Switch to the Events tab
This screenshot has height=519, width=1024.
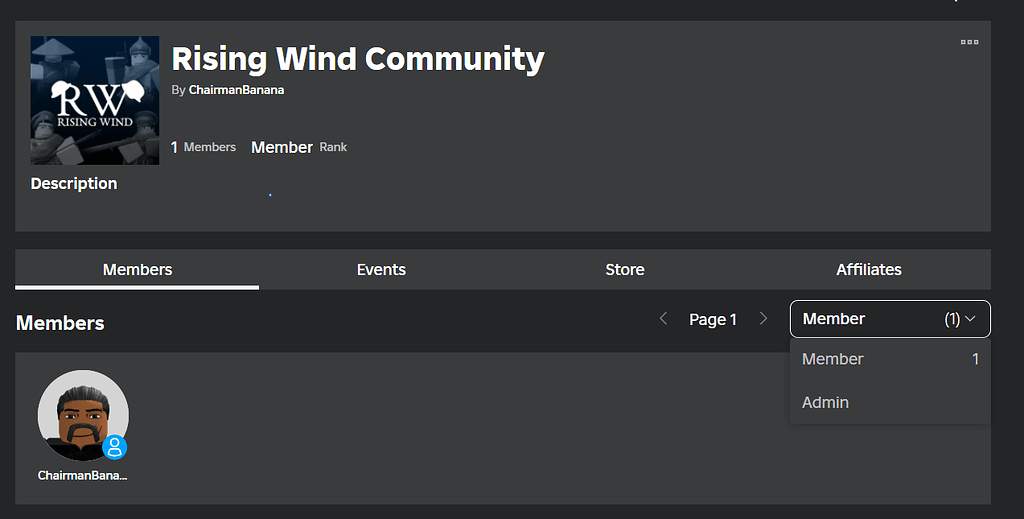[381, 269]
